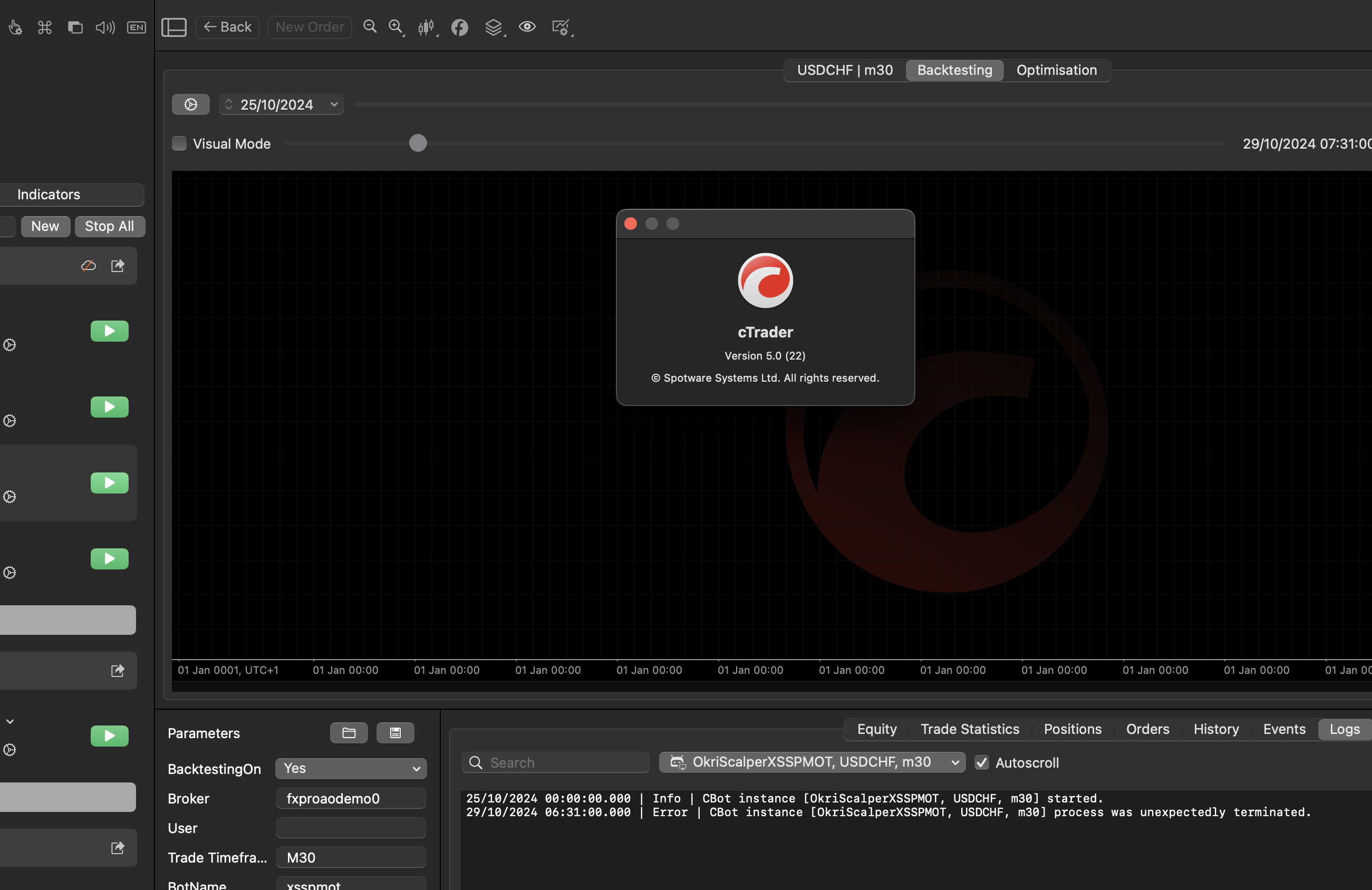Open settings gear of second cBot instance
Screen dimensions: 1372x890
(x=9, y=421)
